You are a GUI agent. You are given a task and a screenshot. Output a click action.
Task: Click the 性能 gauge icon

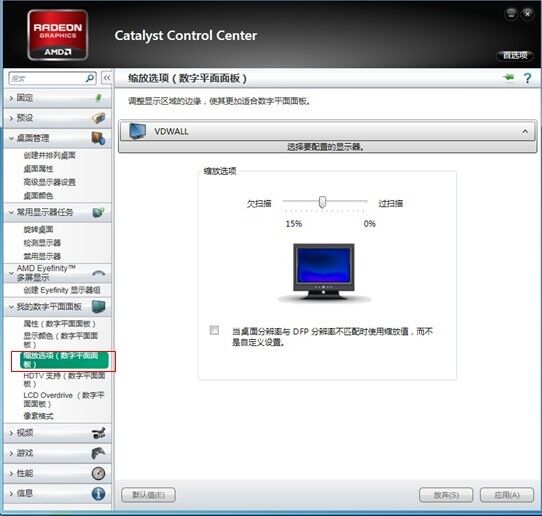point(99,473)
